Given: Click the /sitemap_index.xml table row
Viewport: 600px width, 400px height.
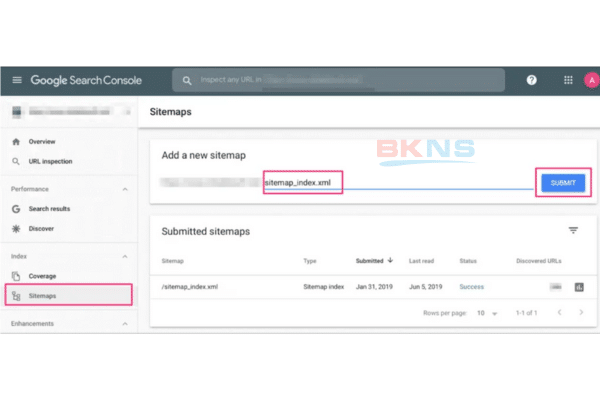Looking at the screenshot, I should [x=373, y=287].
